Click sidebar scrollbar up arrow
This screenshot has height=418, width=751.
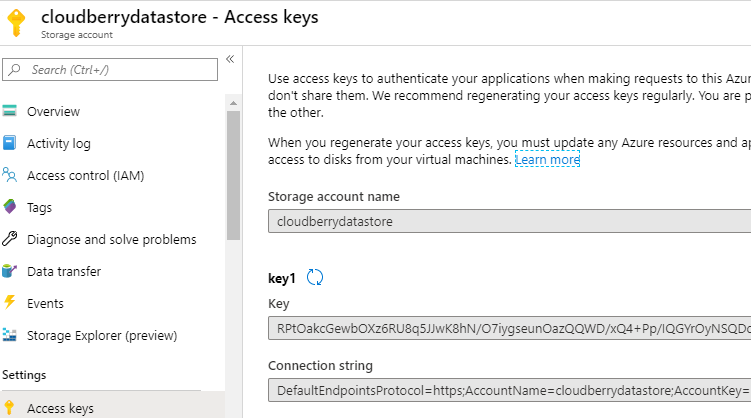point(233,103)
